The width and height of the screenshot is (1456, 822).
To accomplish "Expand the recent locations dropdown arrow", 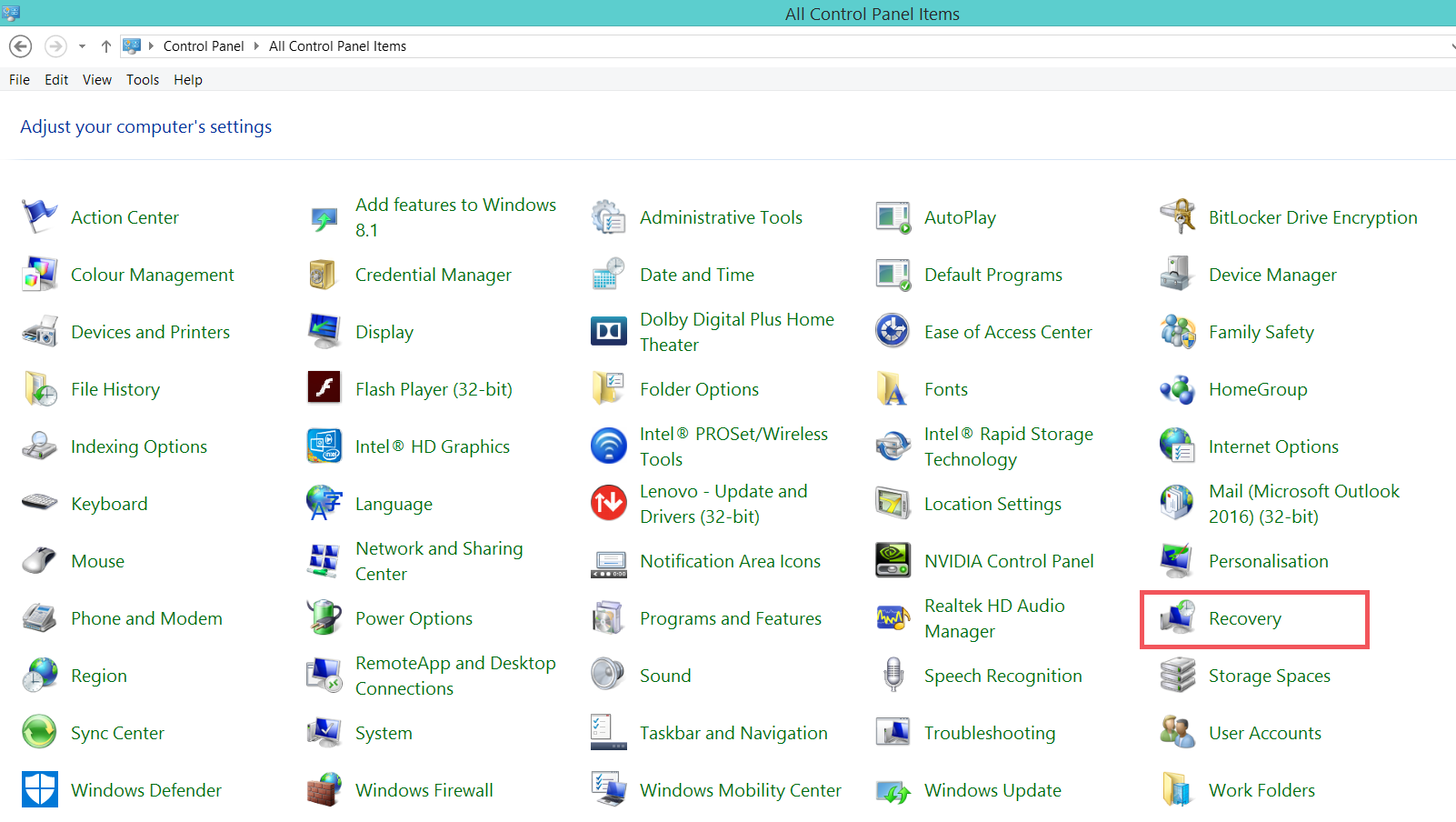I will coord(82,46).
